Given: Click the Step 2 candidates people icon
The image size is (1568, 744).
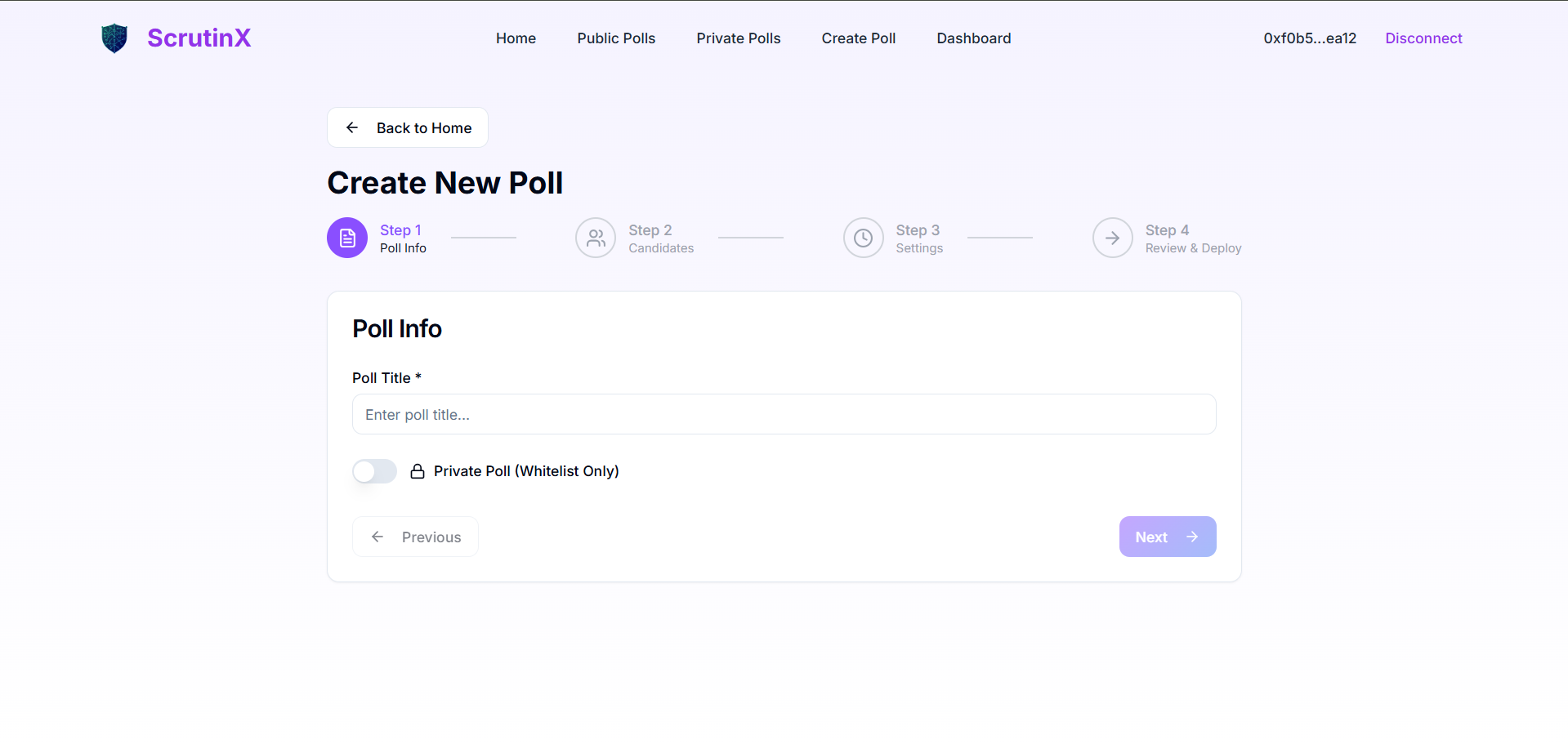Looking at the screenshot, I should point(596,238).
